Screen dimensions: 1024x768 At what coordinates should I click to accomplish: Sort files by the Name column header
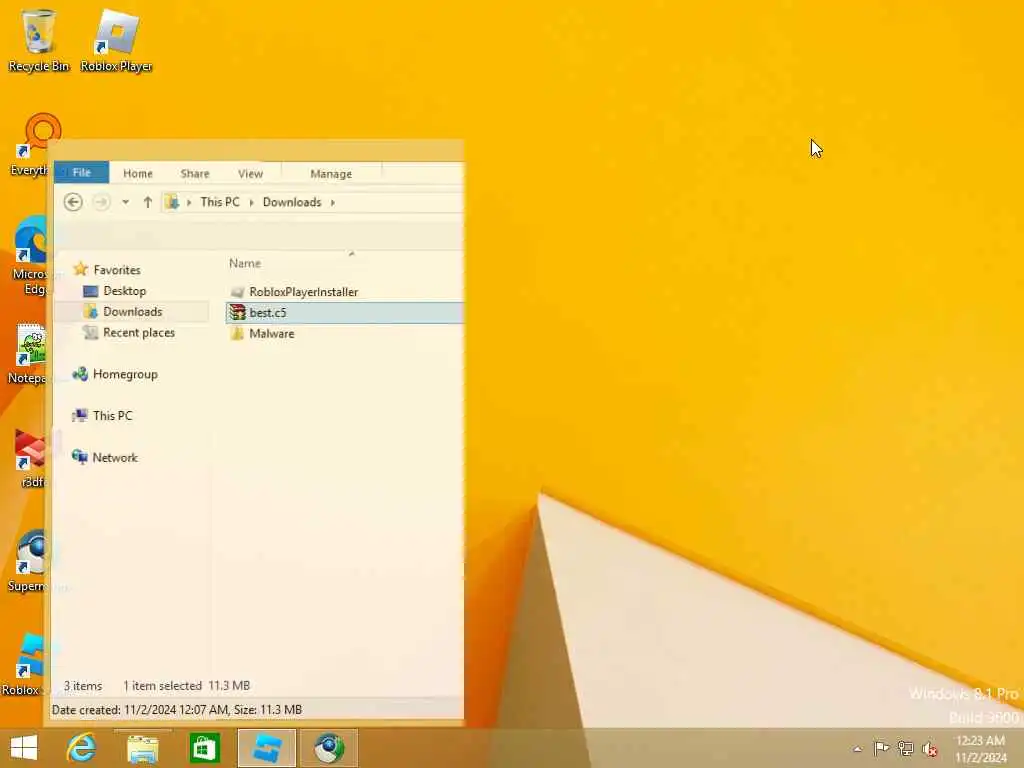(x=245, y=263)
